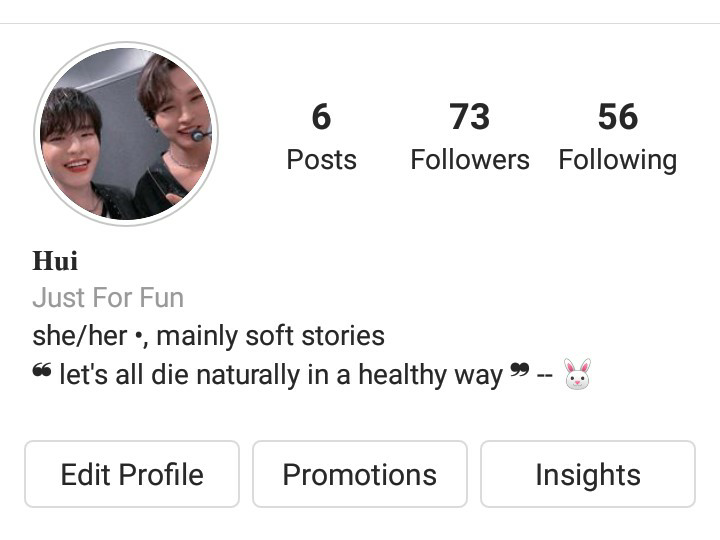Click the mainly soft stories text
This screenshot has height=540, width=720.
270,336
